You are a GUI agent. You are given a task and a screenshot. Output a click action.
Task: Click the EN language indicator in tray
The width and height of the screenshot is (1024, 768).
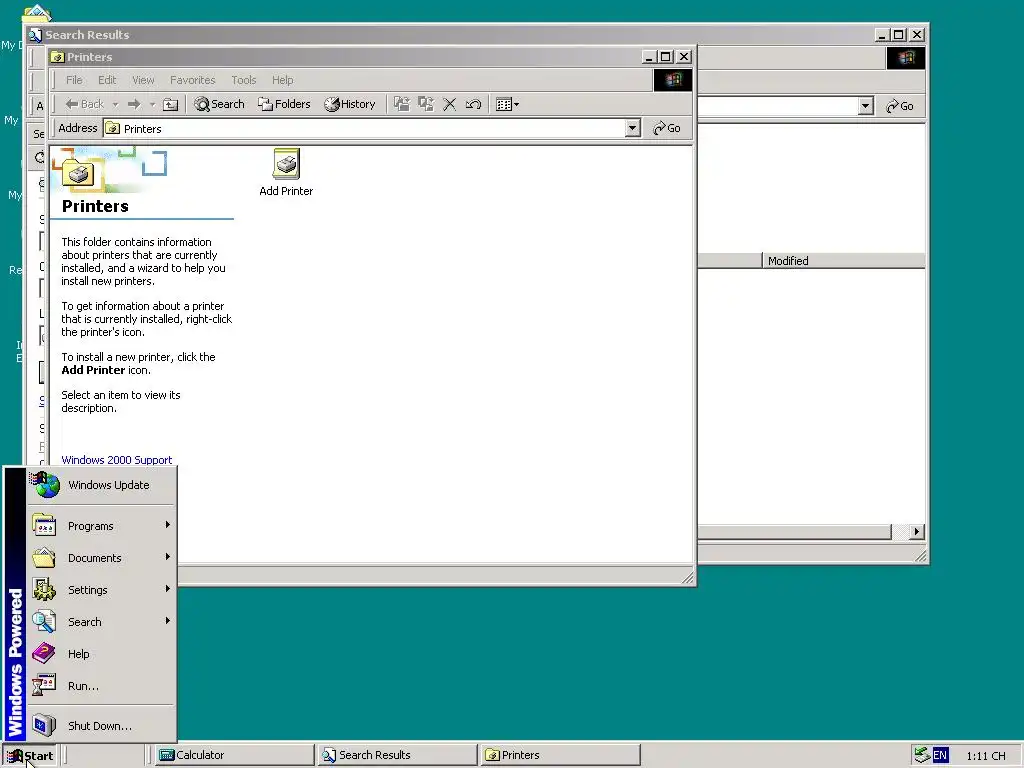point(940,756)
